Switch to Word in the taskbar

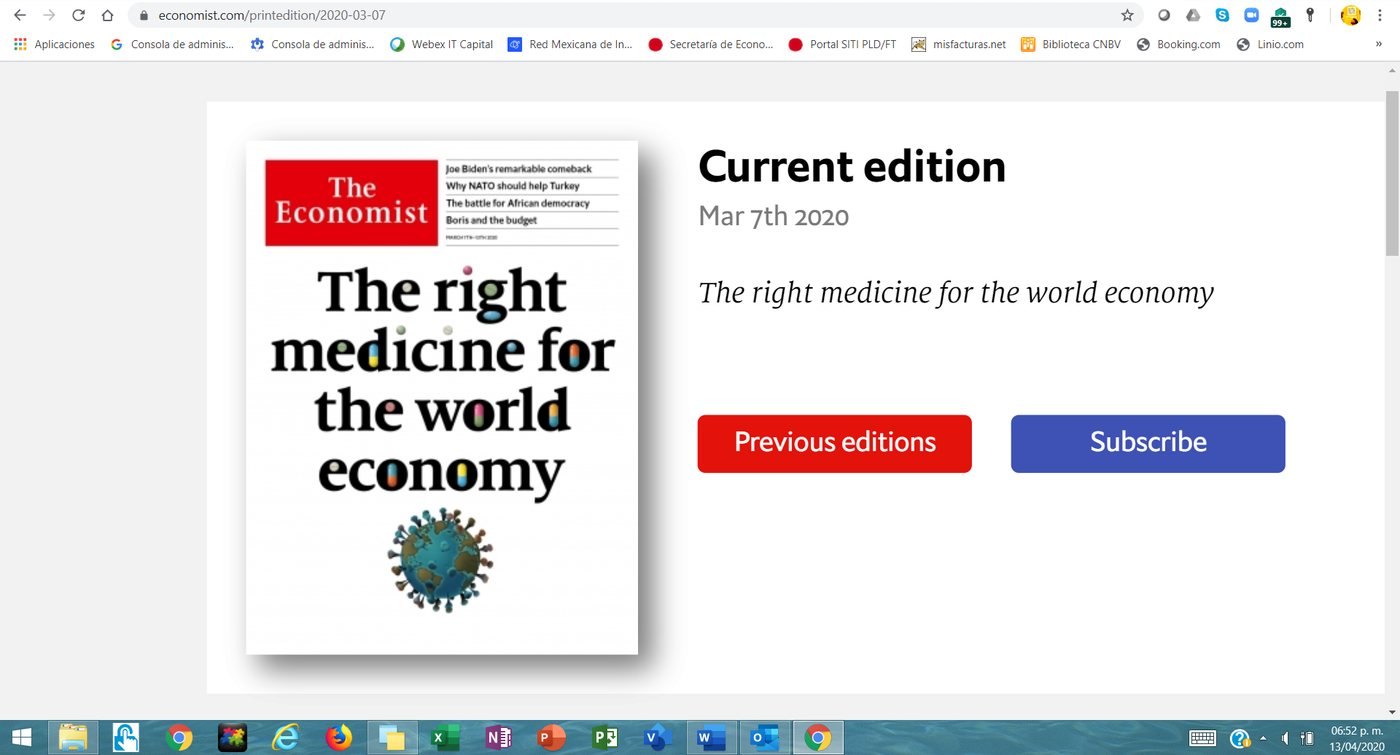pos(711,738)
